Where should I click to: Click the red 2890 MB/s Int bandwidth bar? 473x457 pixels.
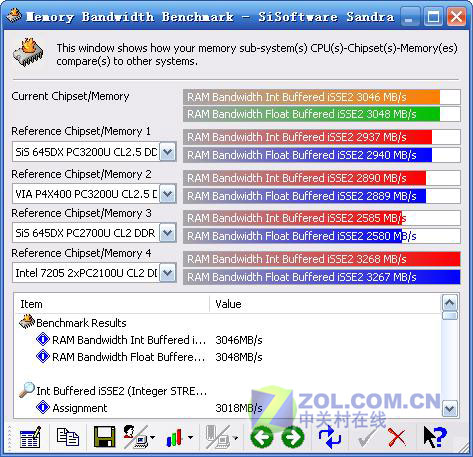coord(322,178)
